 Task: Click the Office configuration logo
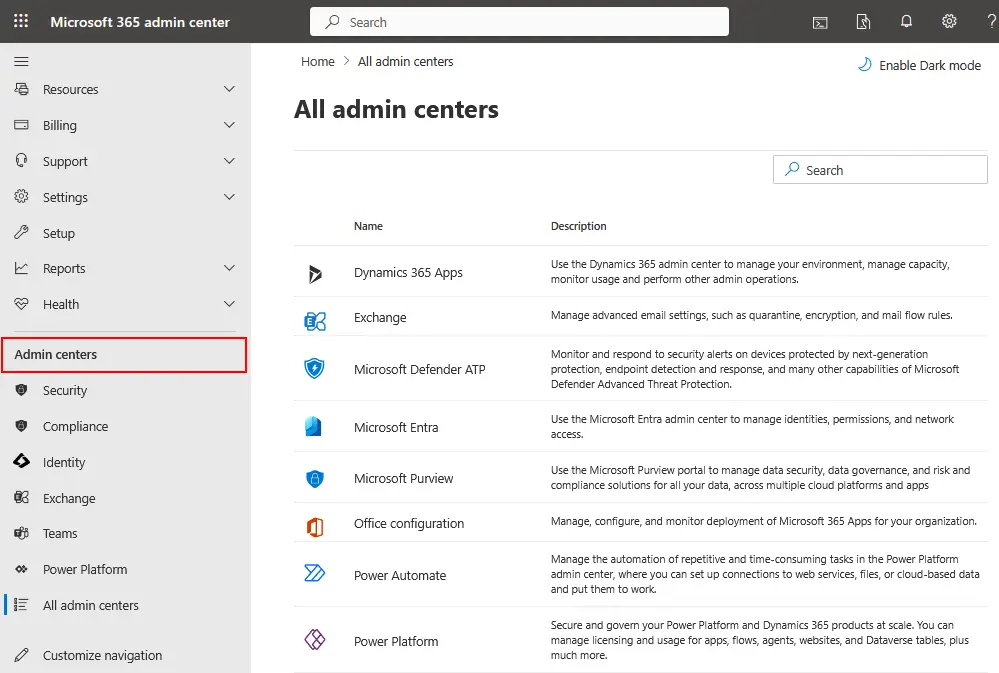click(315, 527)
